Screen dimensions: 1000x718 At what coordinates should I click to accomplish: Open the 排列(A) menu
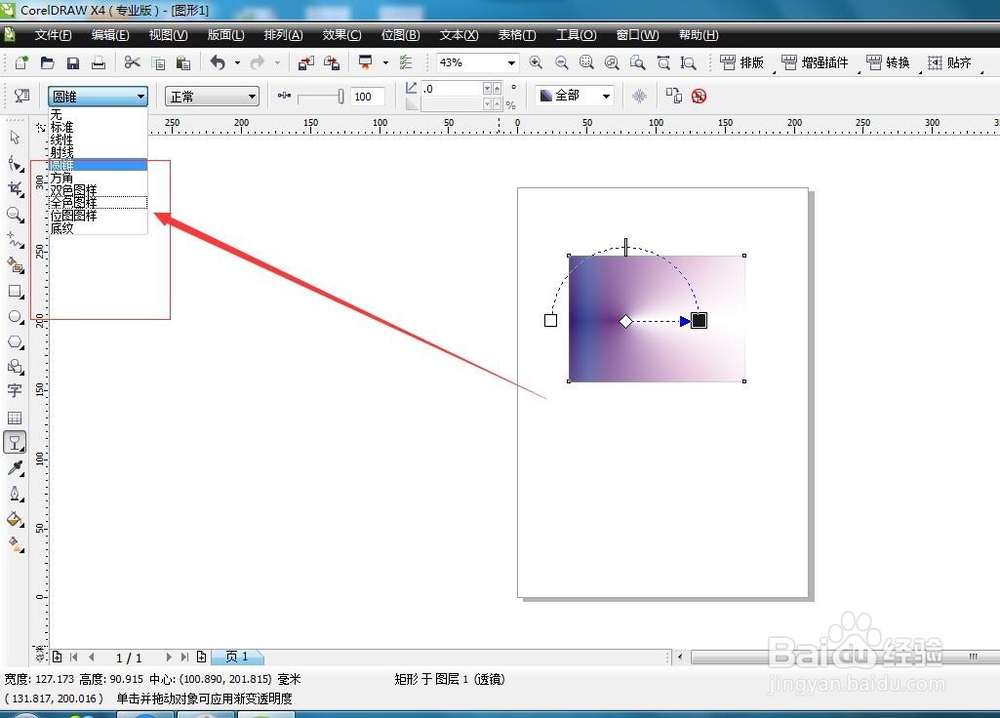tap(284, 35)
